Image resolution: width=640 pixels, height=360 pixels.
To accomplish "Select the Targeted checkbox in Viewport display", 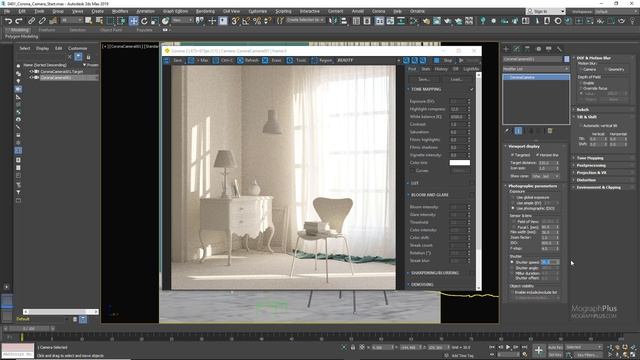I will 512,155.
